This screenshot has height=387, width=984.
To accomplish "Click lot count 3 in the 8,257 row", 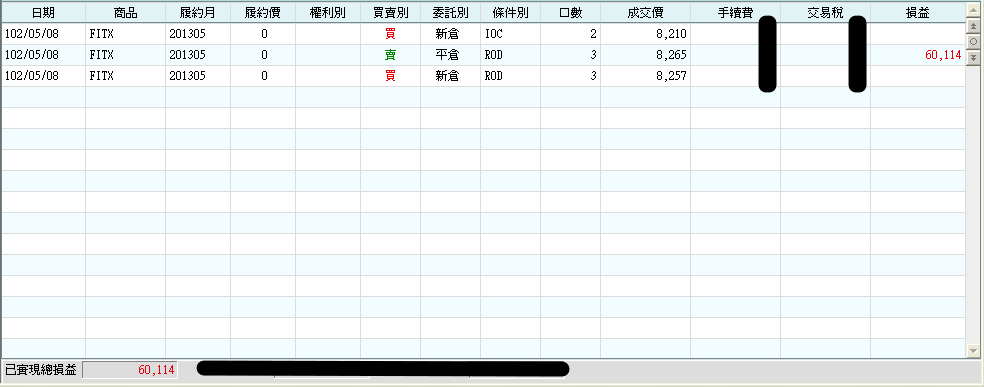I will [593, 76].
